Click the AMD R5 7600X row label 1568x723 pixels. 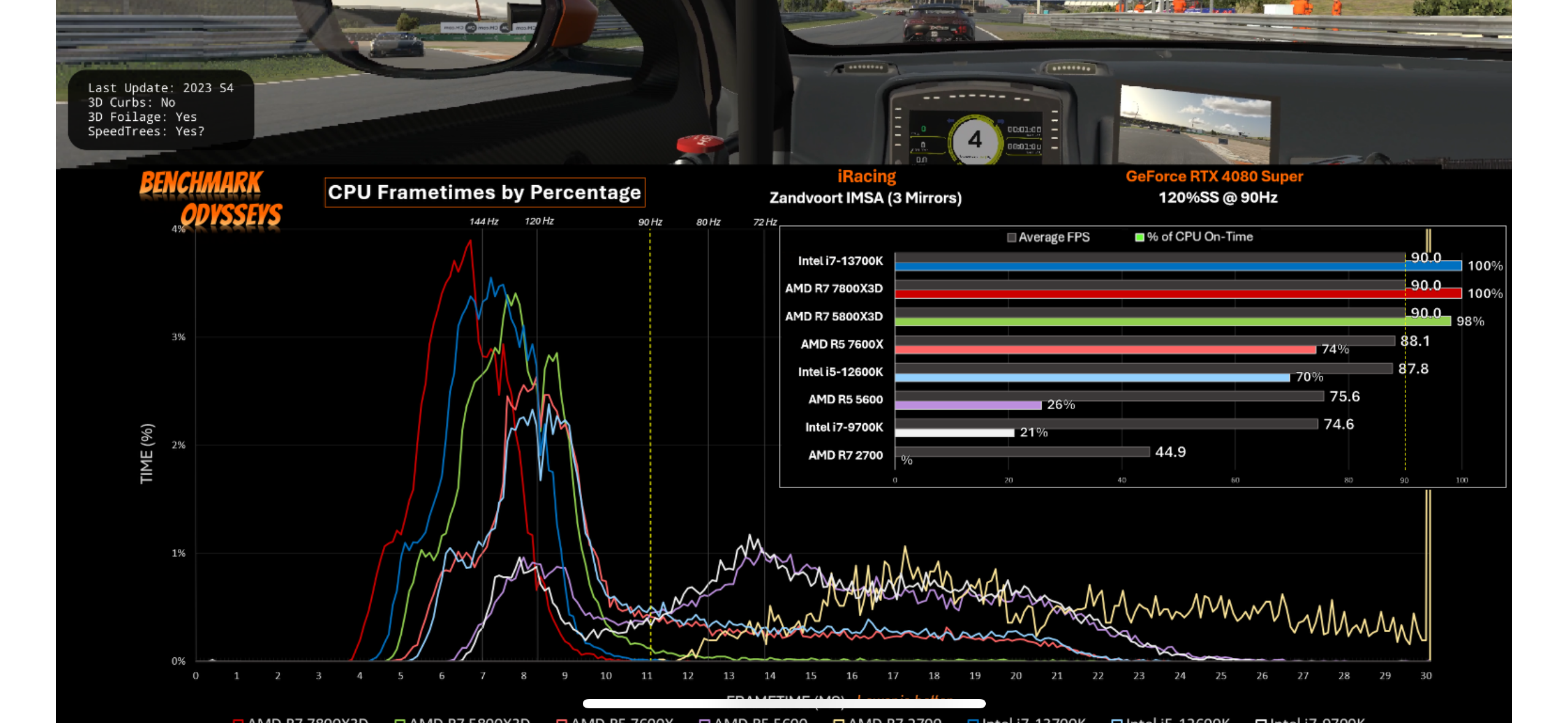[x=841, y=345]
